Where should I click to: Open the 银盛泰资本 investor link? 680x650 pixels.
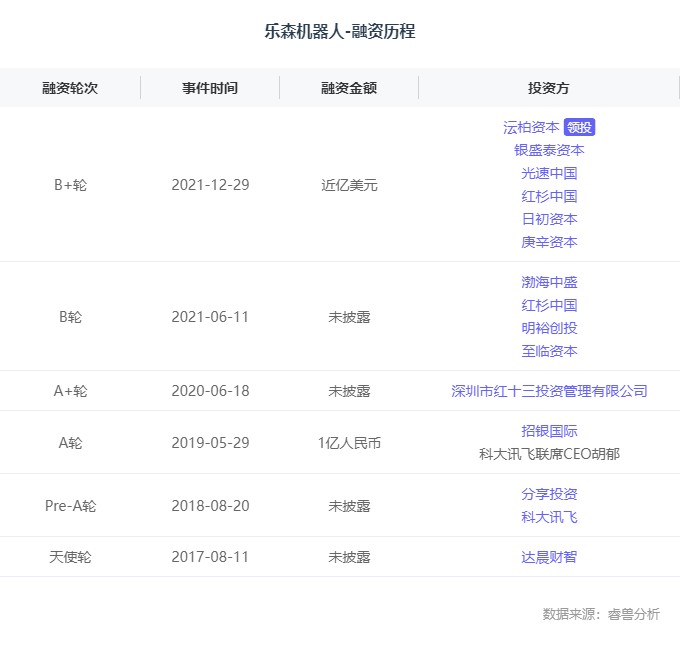pyautogui.click(x=549, y=150)
